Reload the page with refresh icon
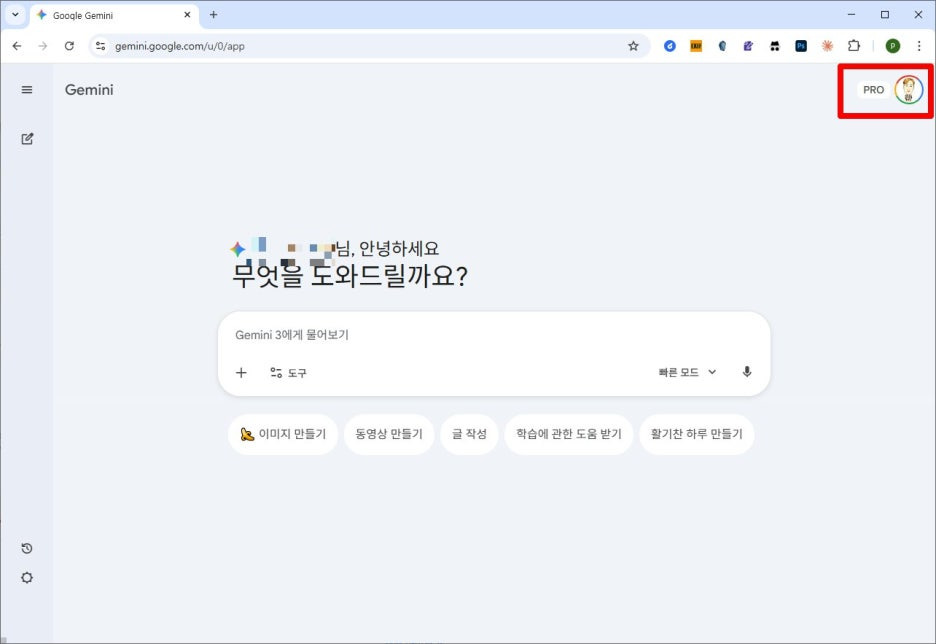 [69, 46]
